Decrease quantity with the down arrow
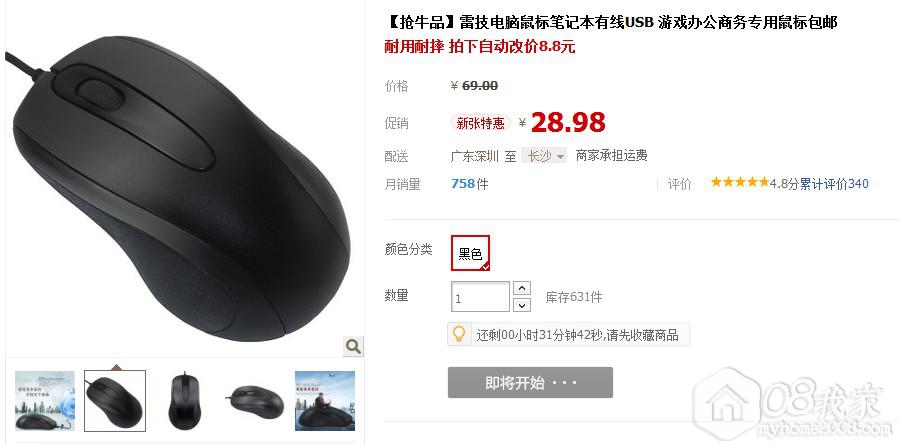 (521, 305)
